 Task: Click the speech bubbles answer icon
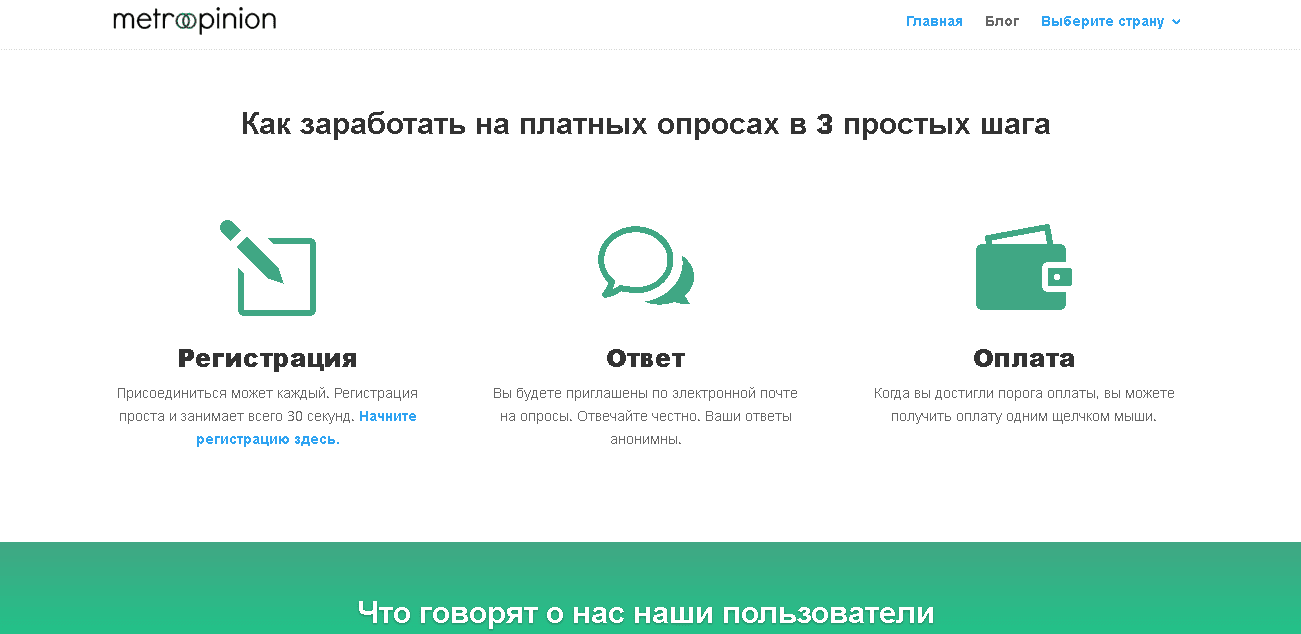pos(645,266)
